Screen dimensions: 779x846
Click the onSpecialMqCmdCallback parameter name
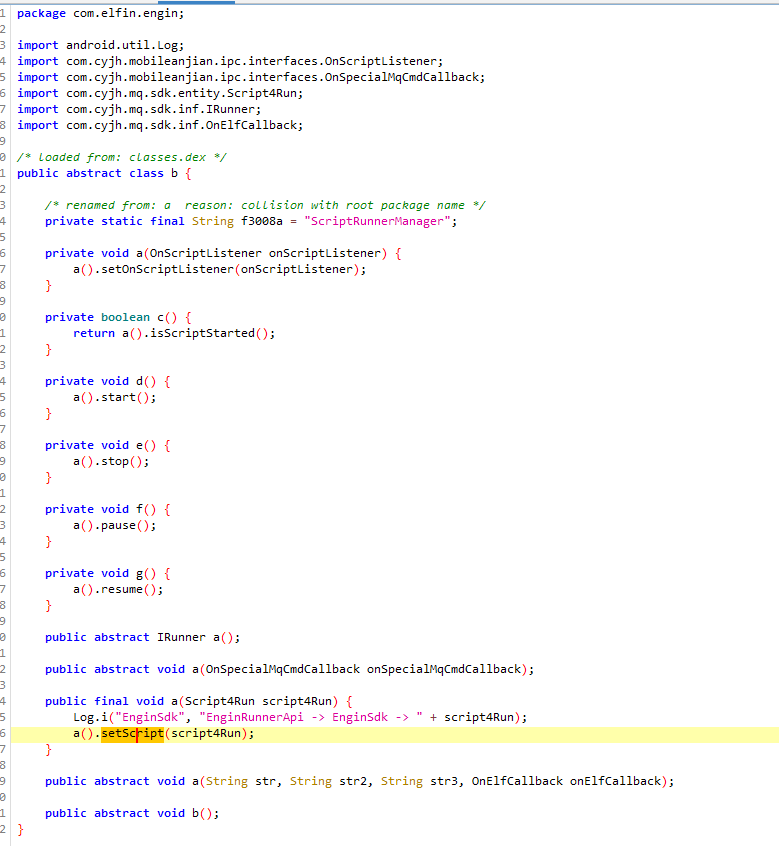[443, 670]
